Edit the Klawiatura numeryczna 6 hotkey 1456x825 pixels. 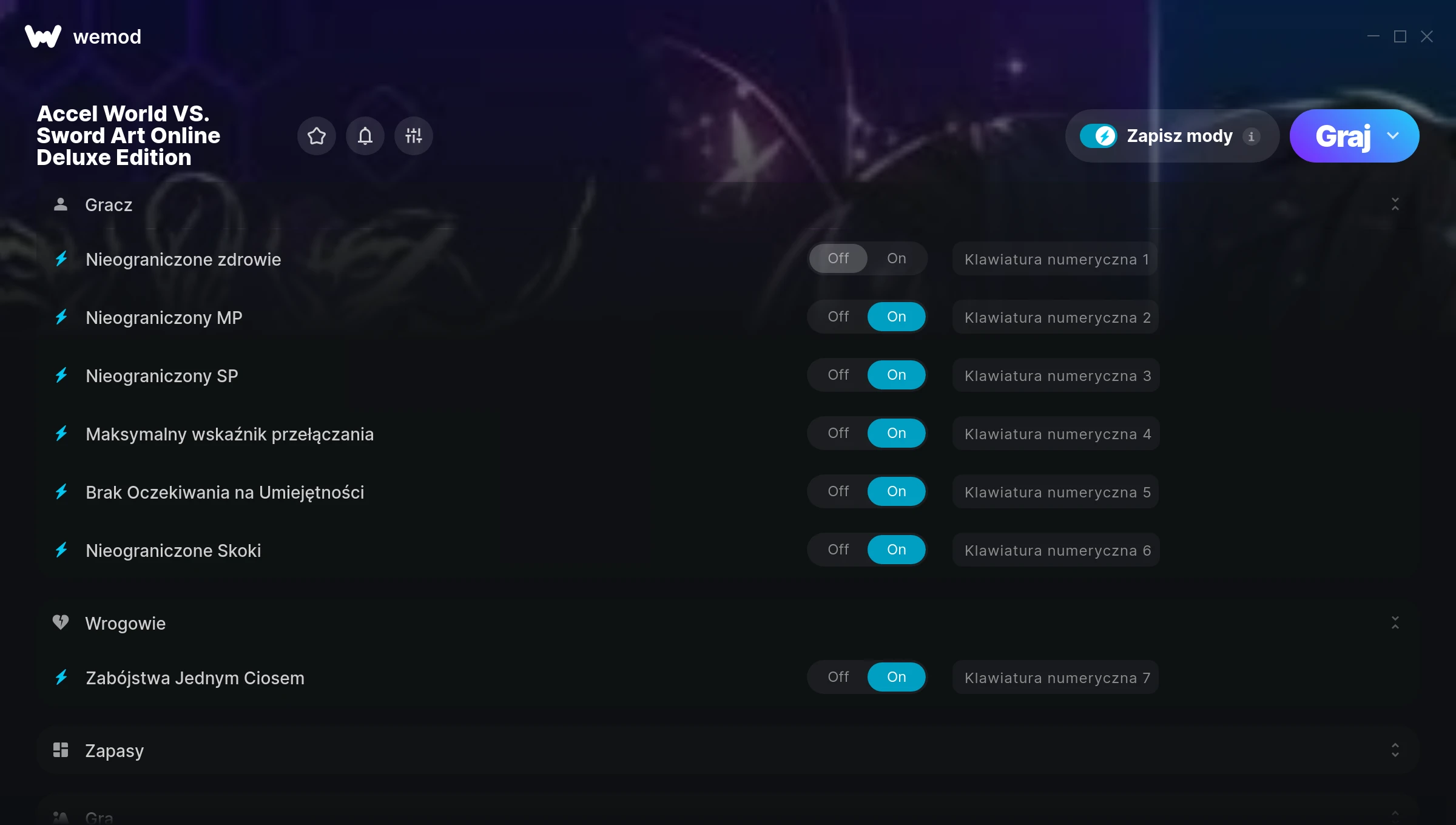[1056, 550]
